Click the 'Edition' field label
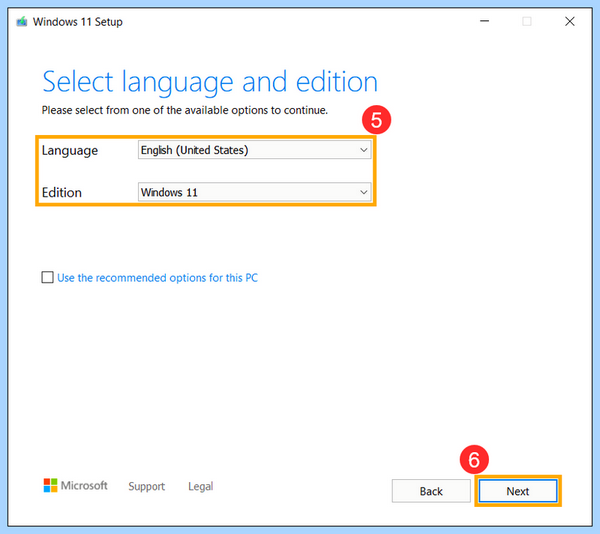Viewport: 600px width, 534px height. click(62, 192)
